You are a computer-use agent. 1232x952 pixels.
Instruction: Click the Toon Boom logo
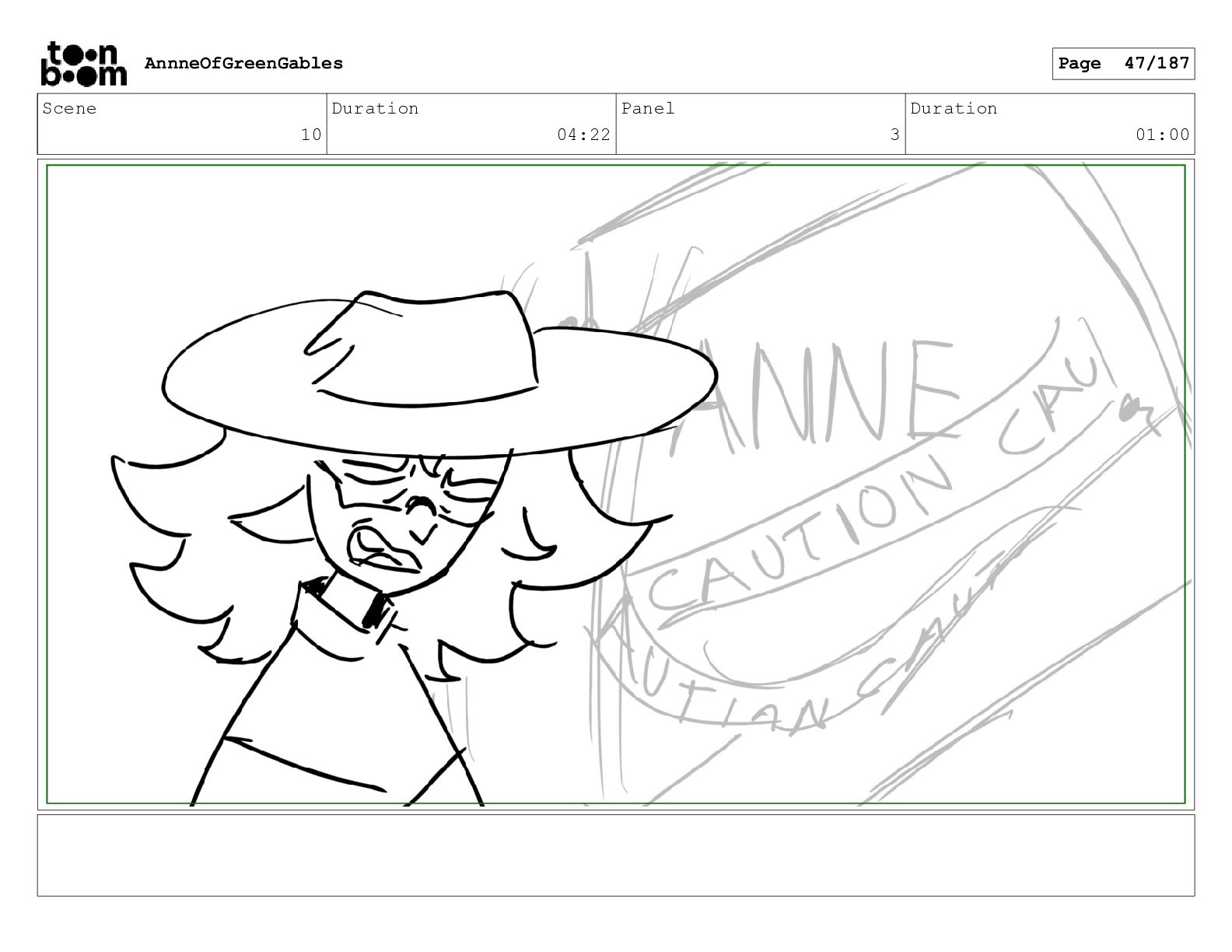83,64
